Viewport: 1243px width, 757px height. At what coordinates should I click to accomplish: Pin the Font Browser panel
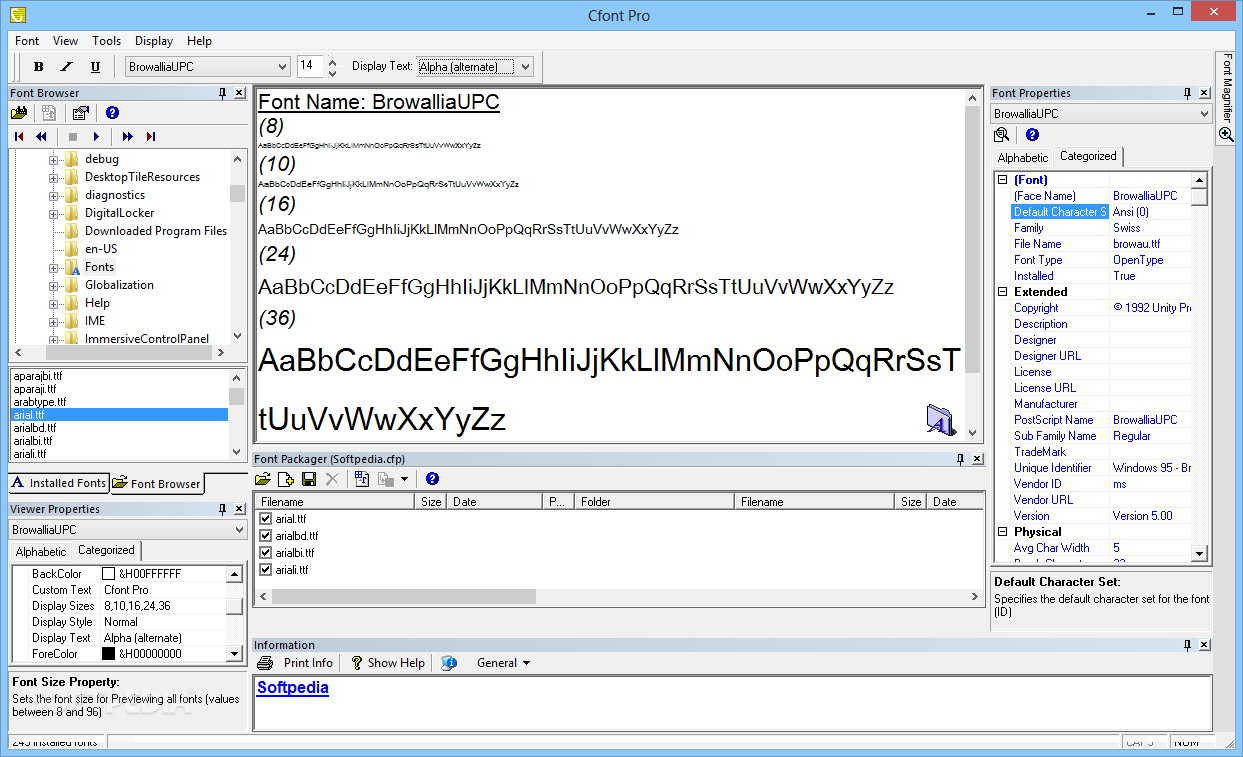[x=222, y=93]
